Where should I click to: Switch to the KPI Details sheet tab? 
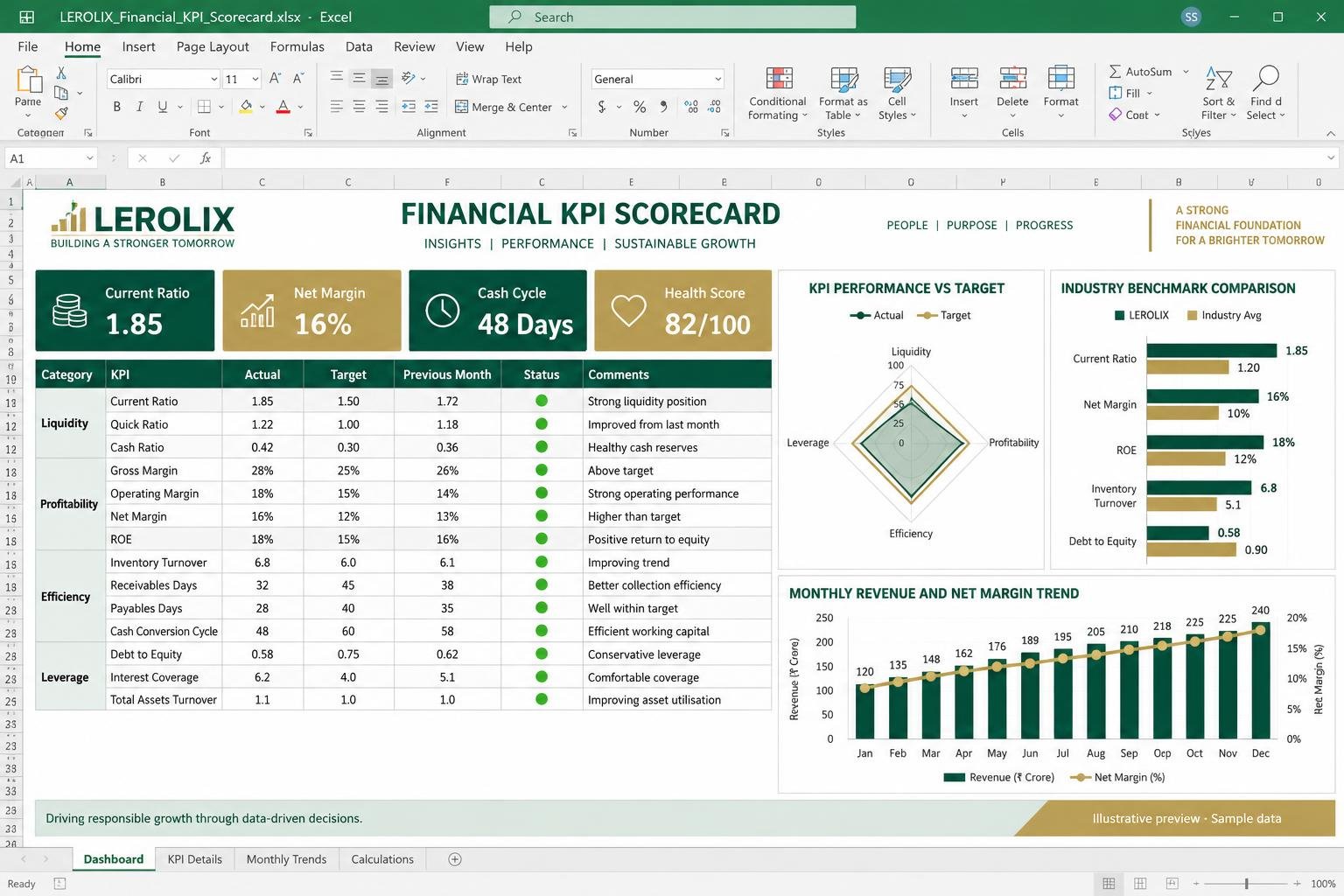point(194,859)
